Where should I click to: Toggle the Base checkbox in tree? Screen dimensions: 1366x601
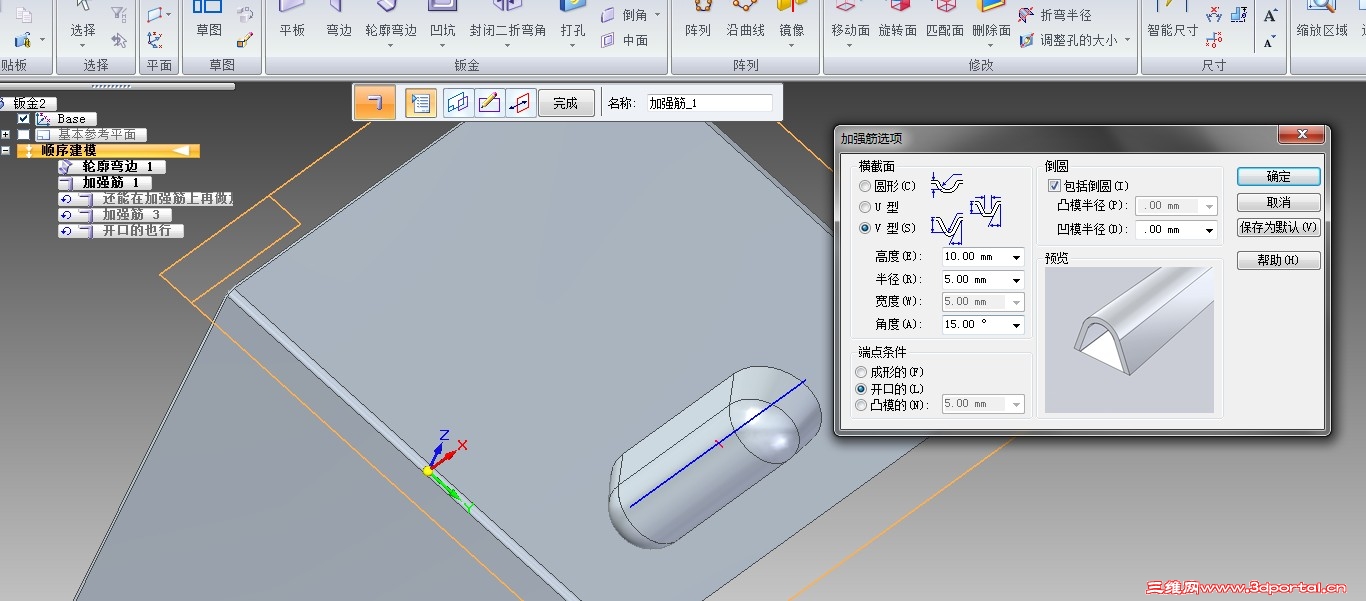(x=24, y=118)
